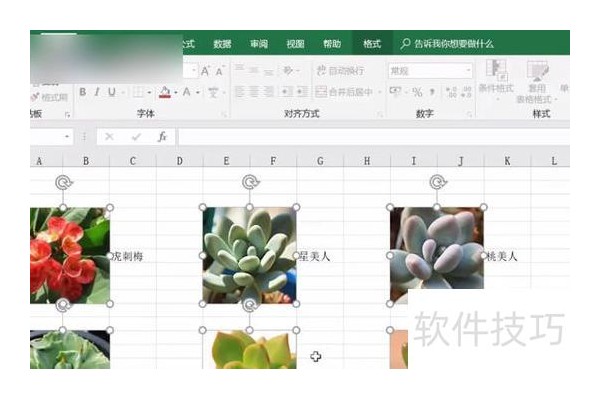Apply Percent Style format
Image resolution: width=600 pixels, height=400 pixels.
click(417, 92)
